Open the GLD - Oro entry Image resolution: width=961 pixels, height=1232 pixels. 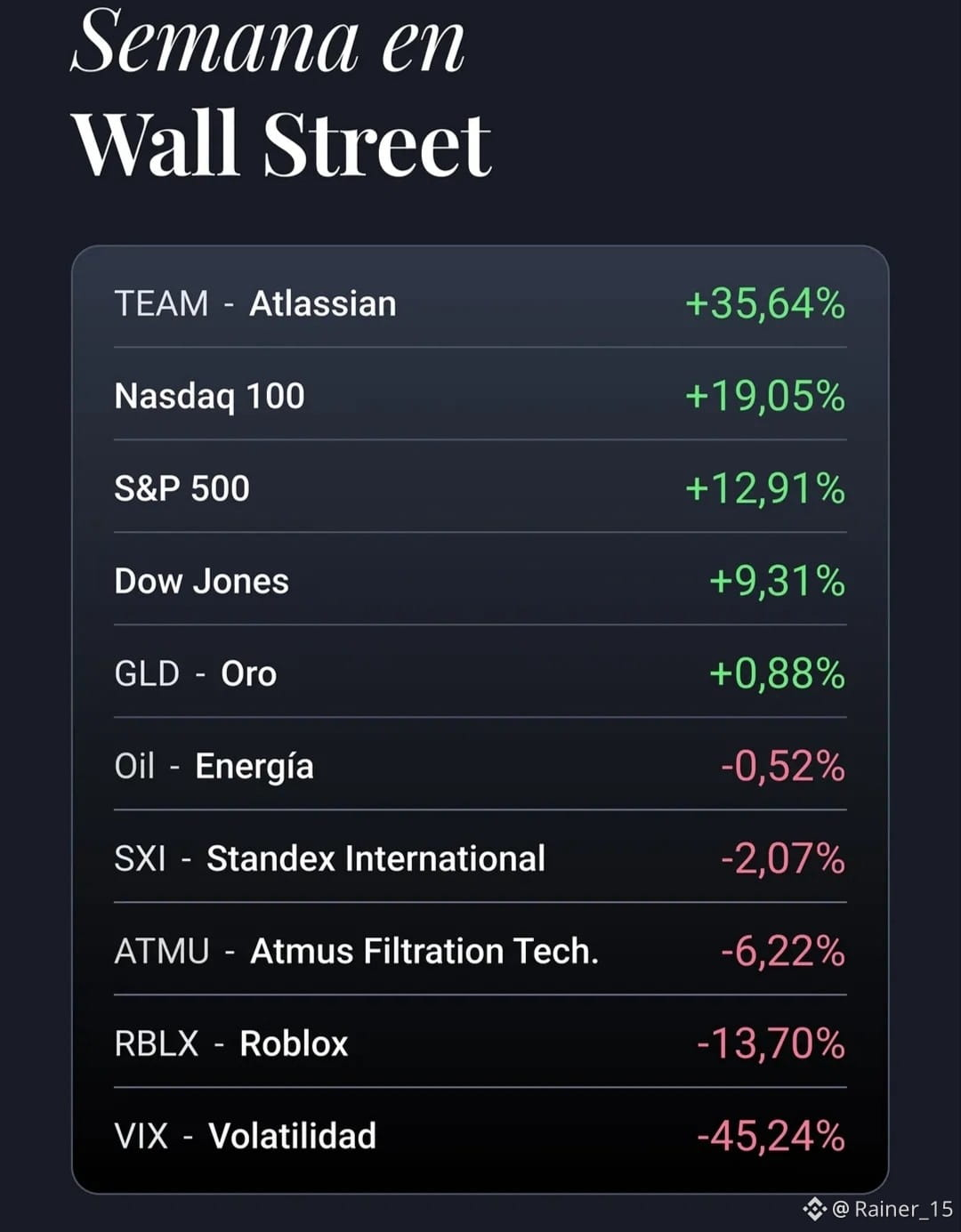point(480,673)
